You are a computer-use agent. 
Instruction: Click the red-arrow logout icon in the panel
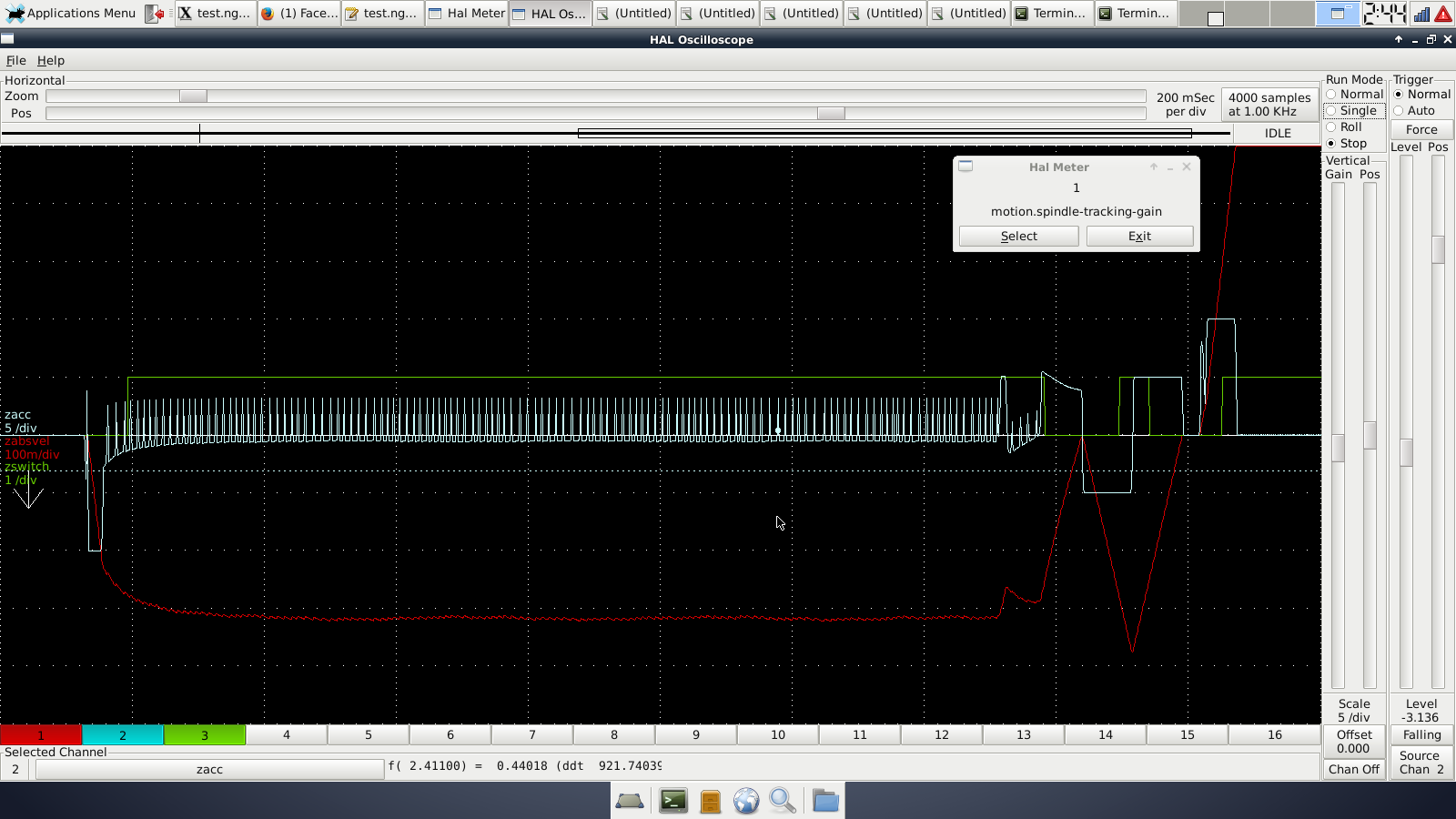tap(156, 13)
